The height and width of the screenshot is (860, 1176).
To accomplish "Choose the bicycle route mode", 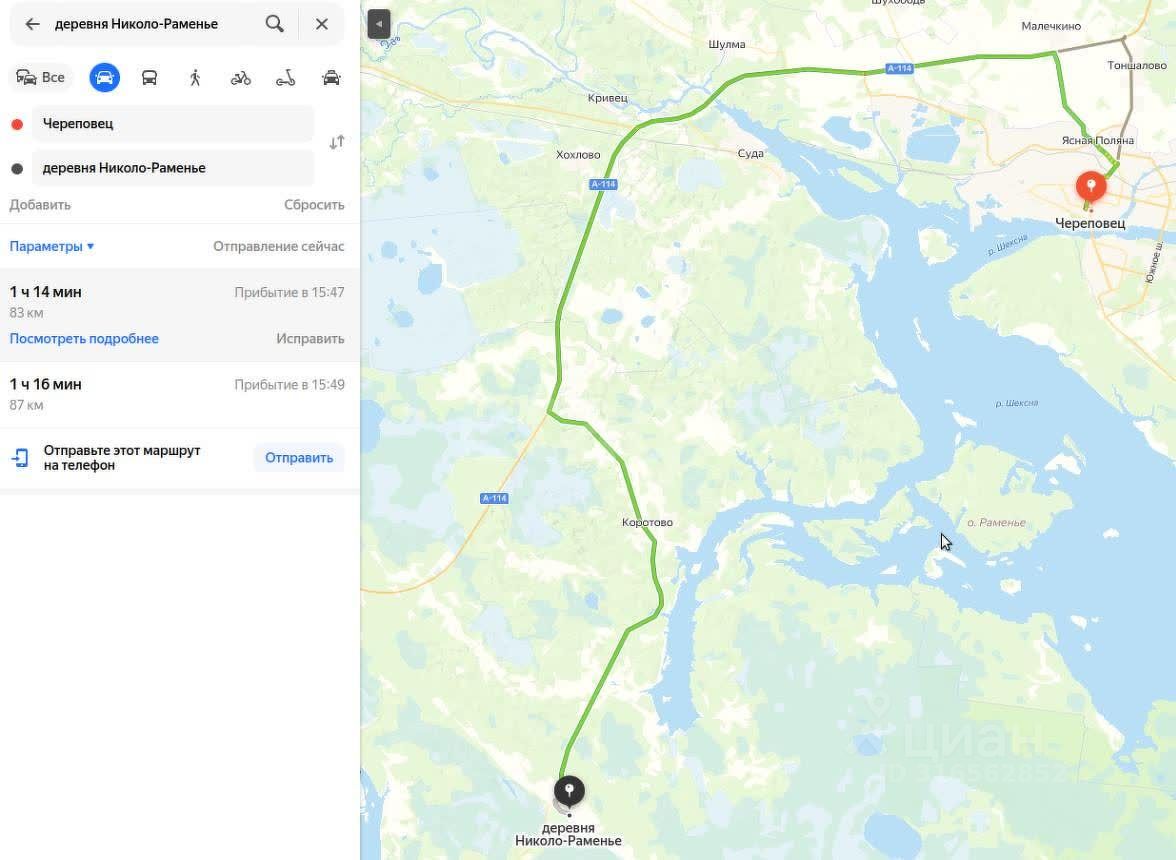I will pyautogui.click(x=241, y=77).
